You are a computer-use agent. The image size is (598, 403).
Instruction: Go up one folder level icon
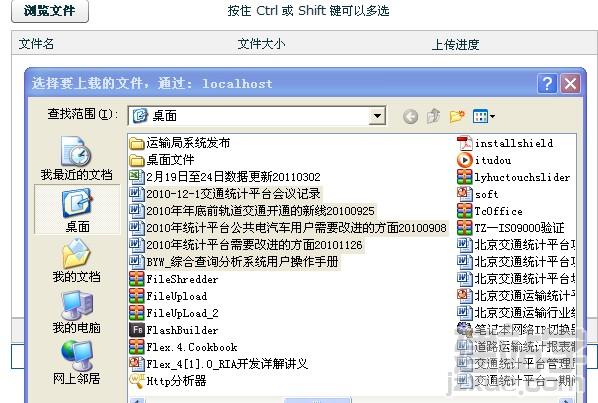tap(433, 116)
